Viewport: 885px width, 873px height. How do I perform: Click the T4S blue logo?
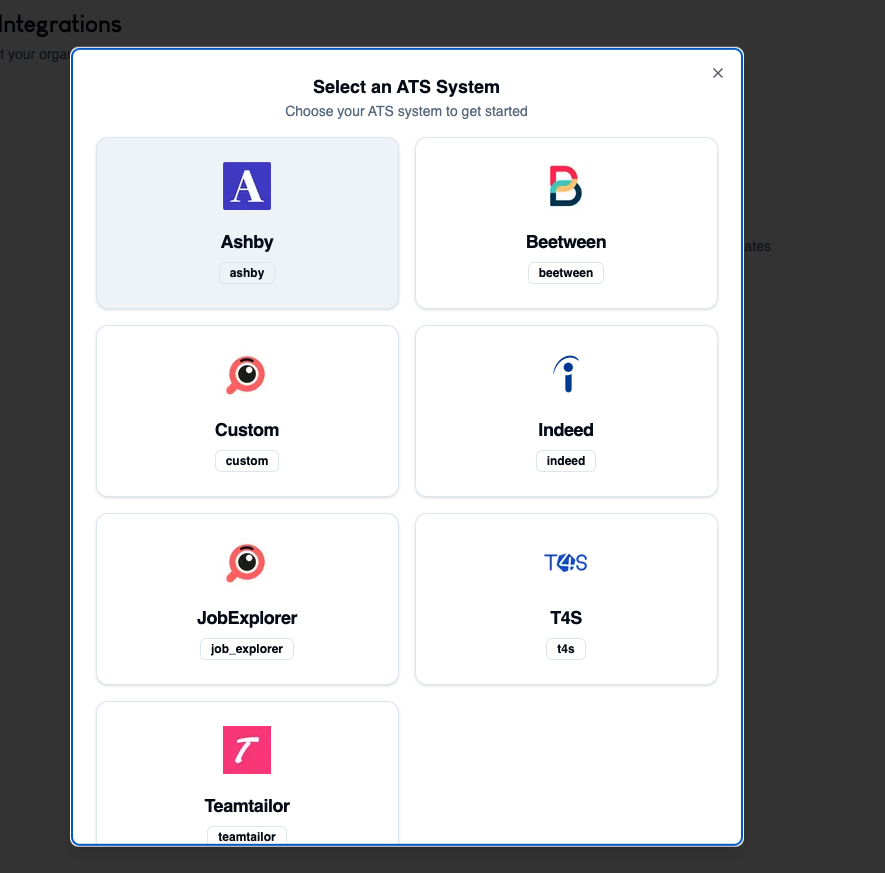point(566,562)
